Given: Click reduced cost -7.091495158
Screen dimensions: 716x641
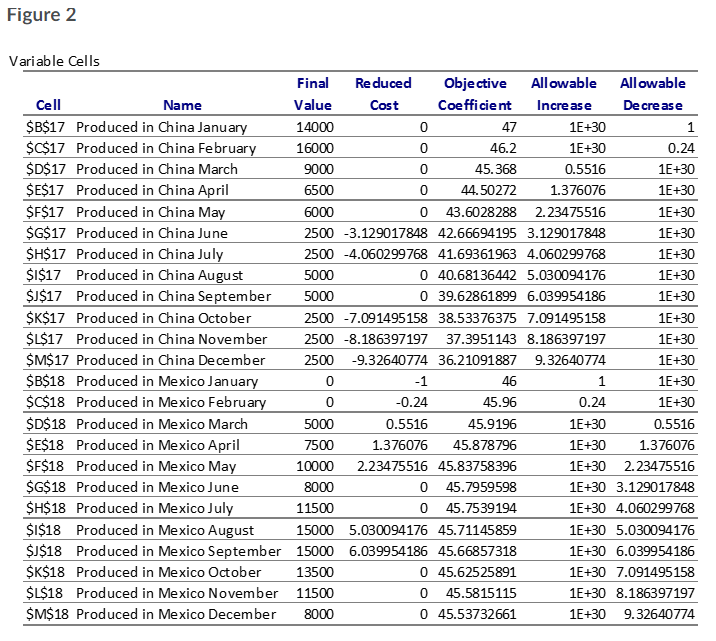Looking at the screenshot, I should coord(386,318).
